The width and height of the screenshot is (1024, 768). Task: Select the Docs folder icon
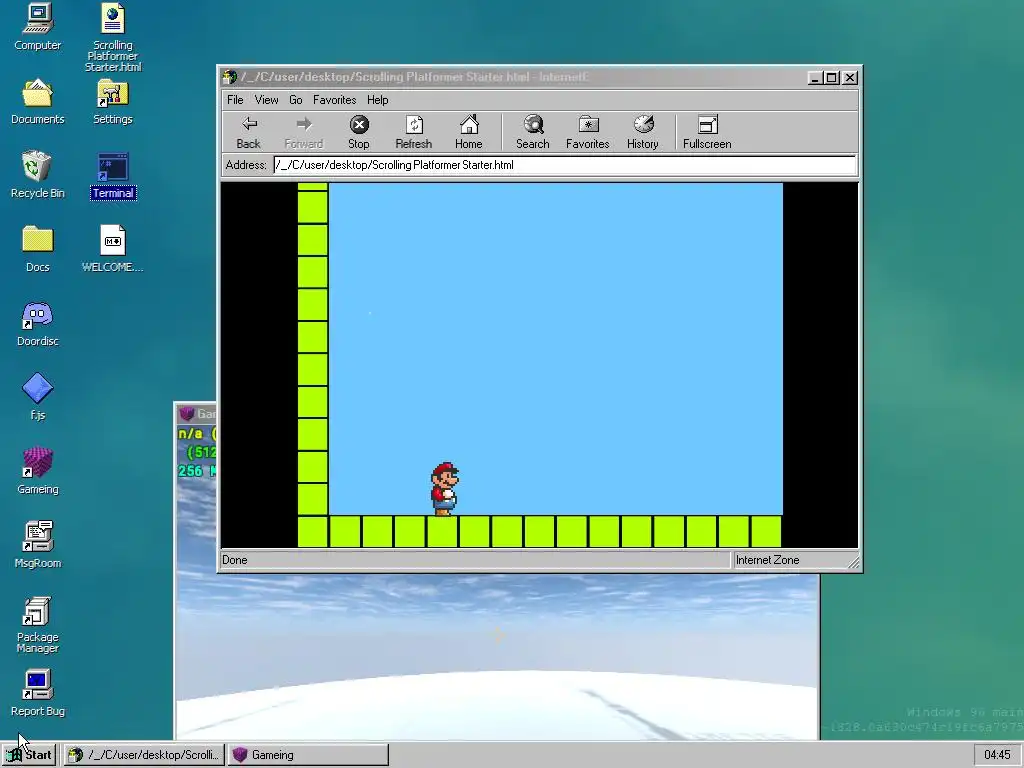click(38, 249)
